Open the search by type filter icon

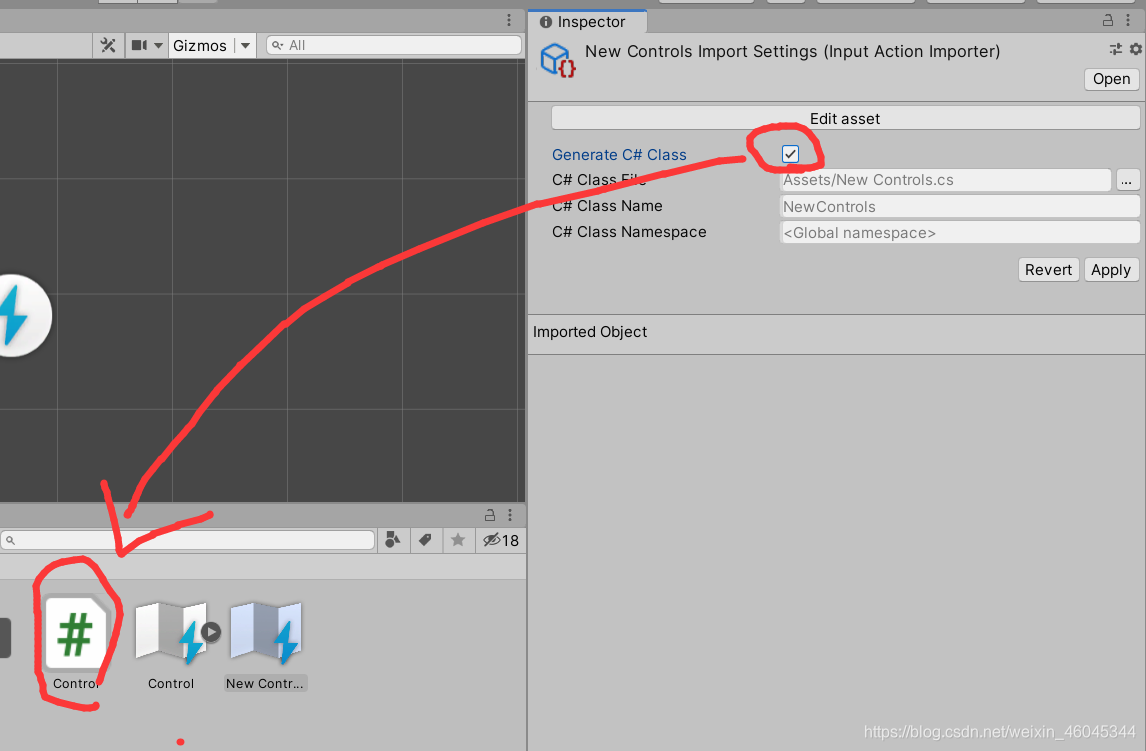[x=393, y=540]
